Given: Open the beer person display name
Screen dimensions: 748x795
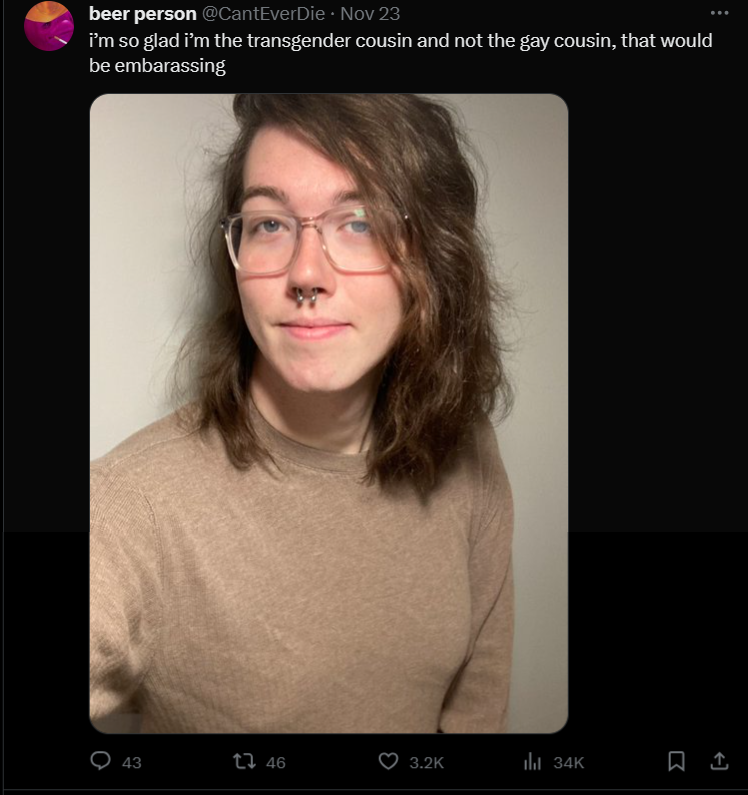Looking at the screenshot, I should (143, 14).
